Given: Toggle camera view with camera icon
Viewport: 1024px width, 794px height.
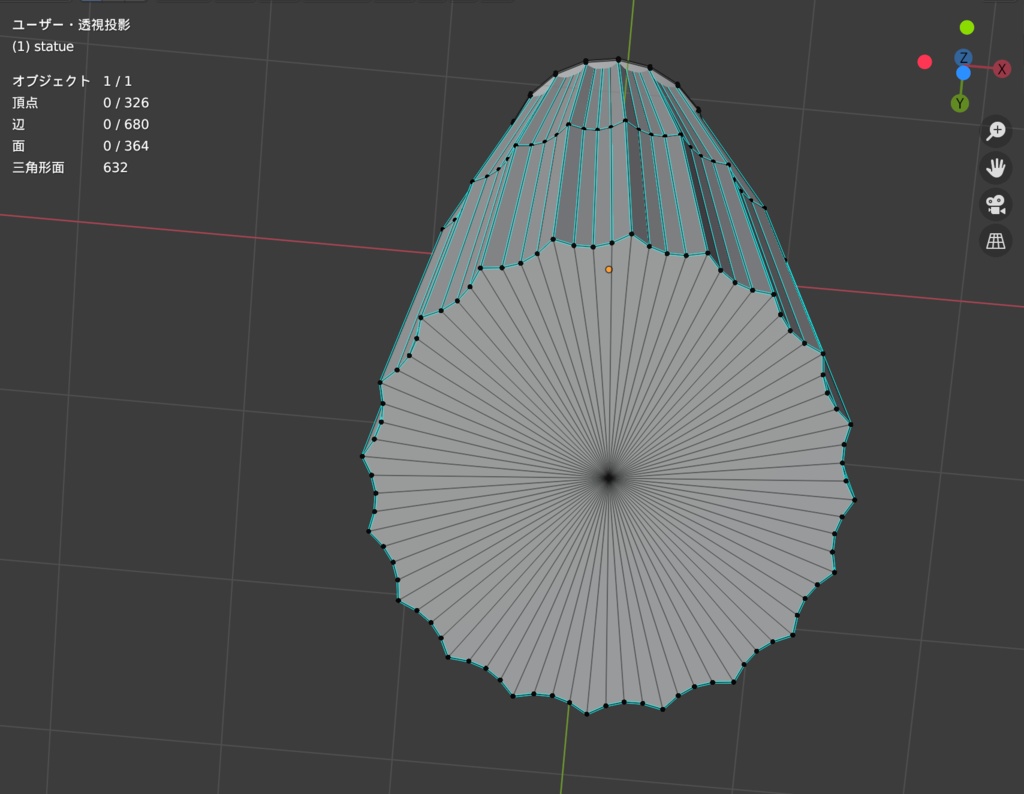Looking at the screenshot, I should 995,204.
